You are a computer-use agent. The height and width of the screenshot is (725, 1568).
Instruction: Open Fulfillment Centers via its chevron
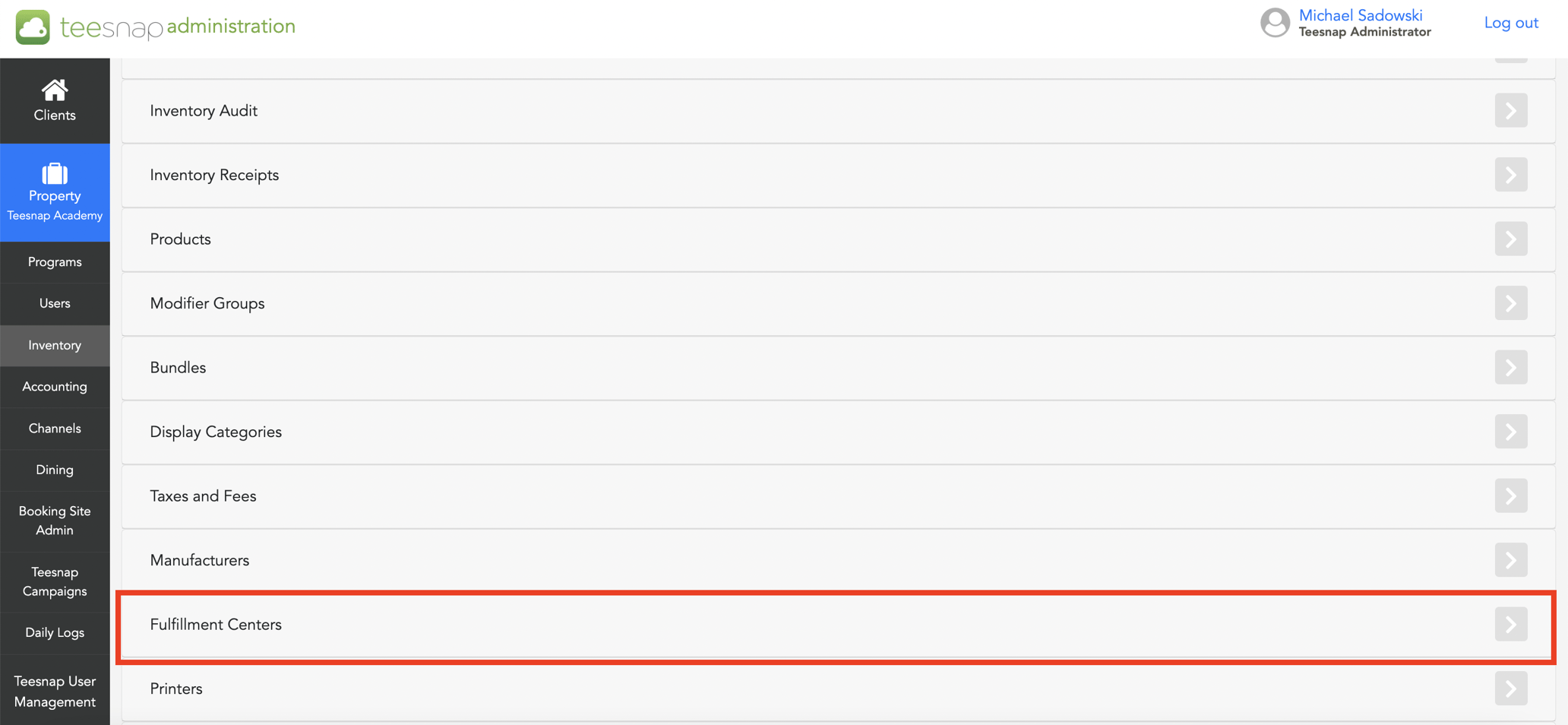[1510, 625]
